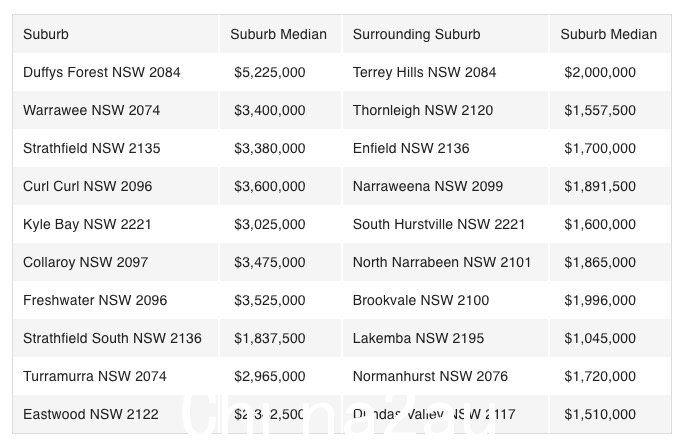Click Freshwater NSW 2096 suburb

[95, 300]
